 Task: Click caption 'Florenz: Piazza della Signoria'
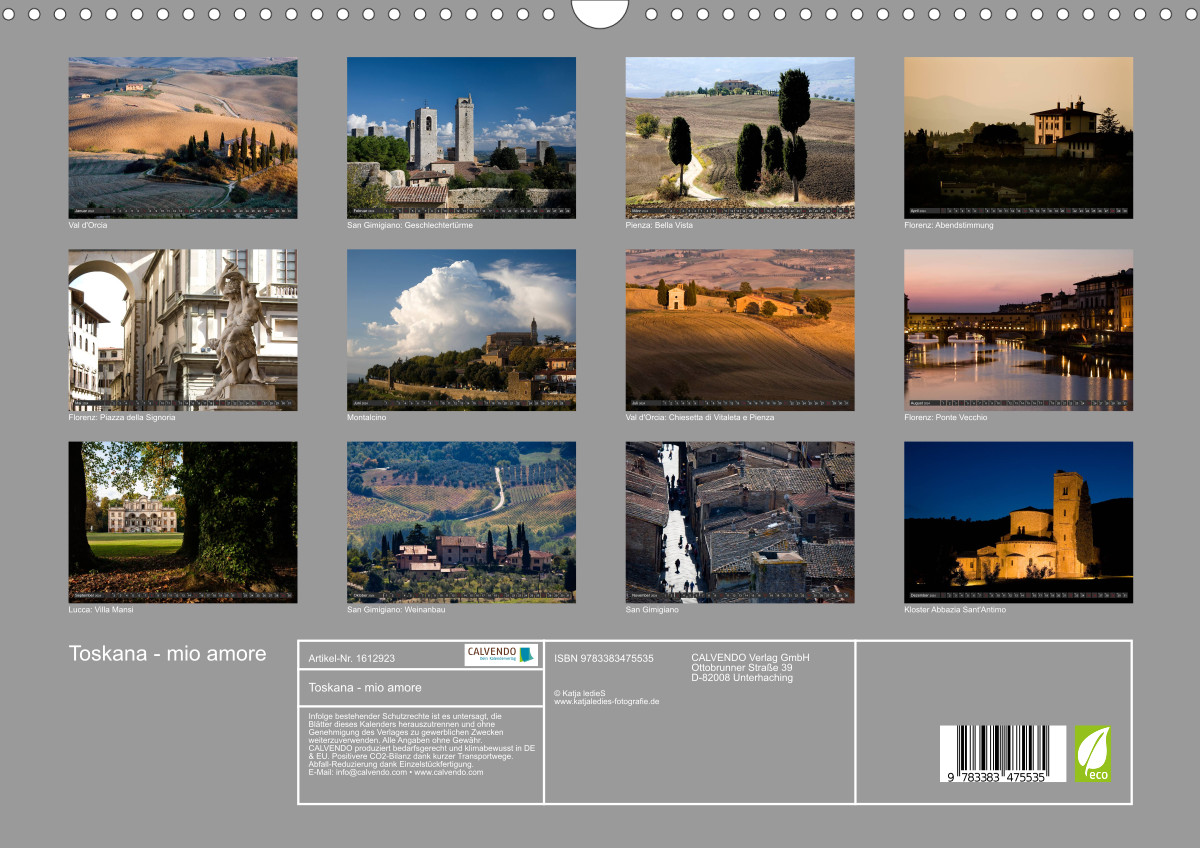pos(122,417)
